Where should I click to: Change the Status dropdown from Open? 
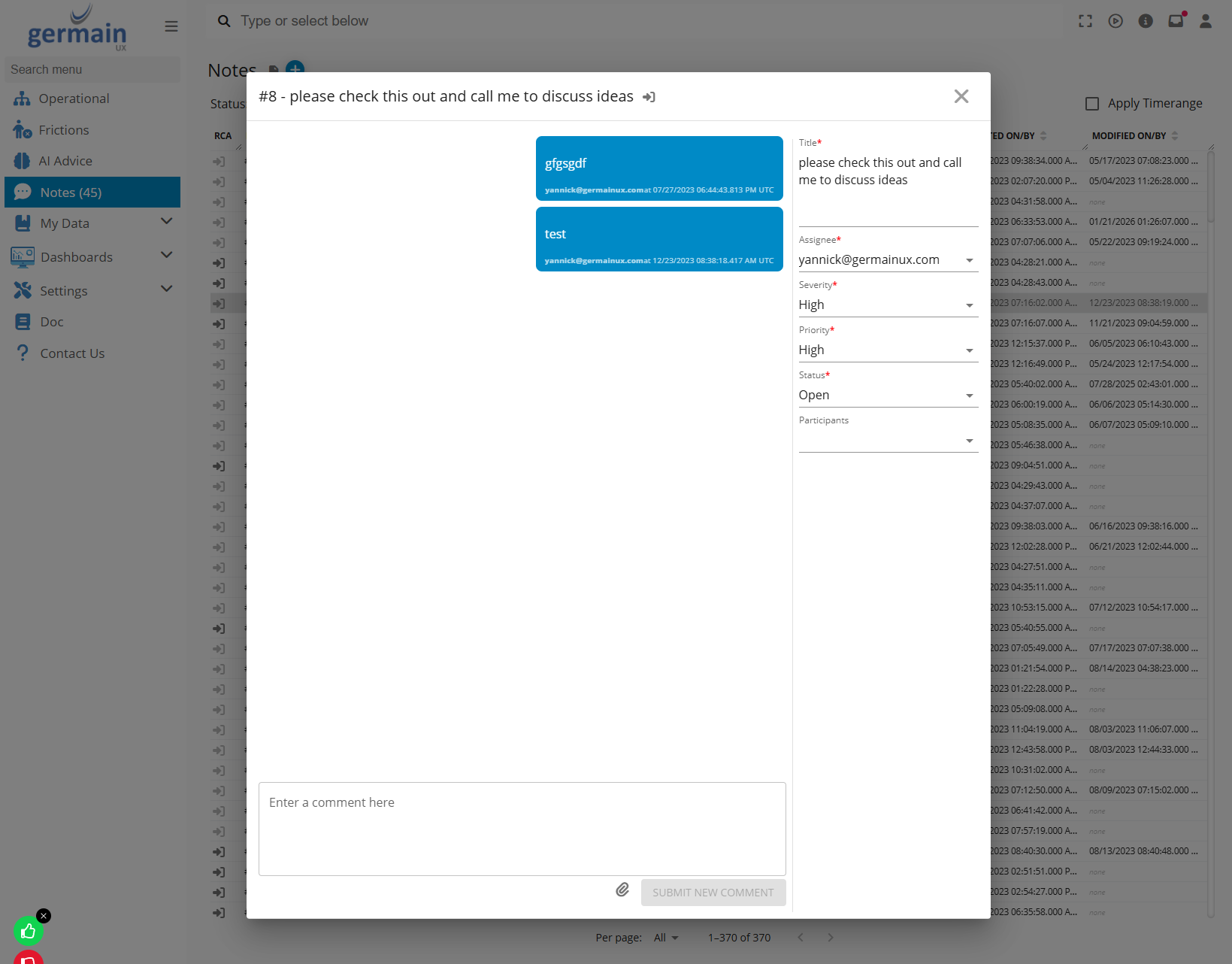(887, 396)
